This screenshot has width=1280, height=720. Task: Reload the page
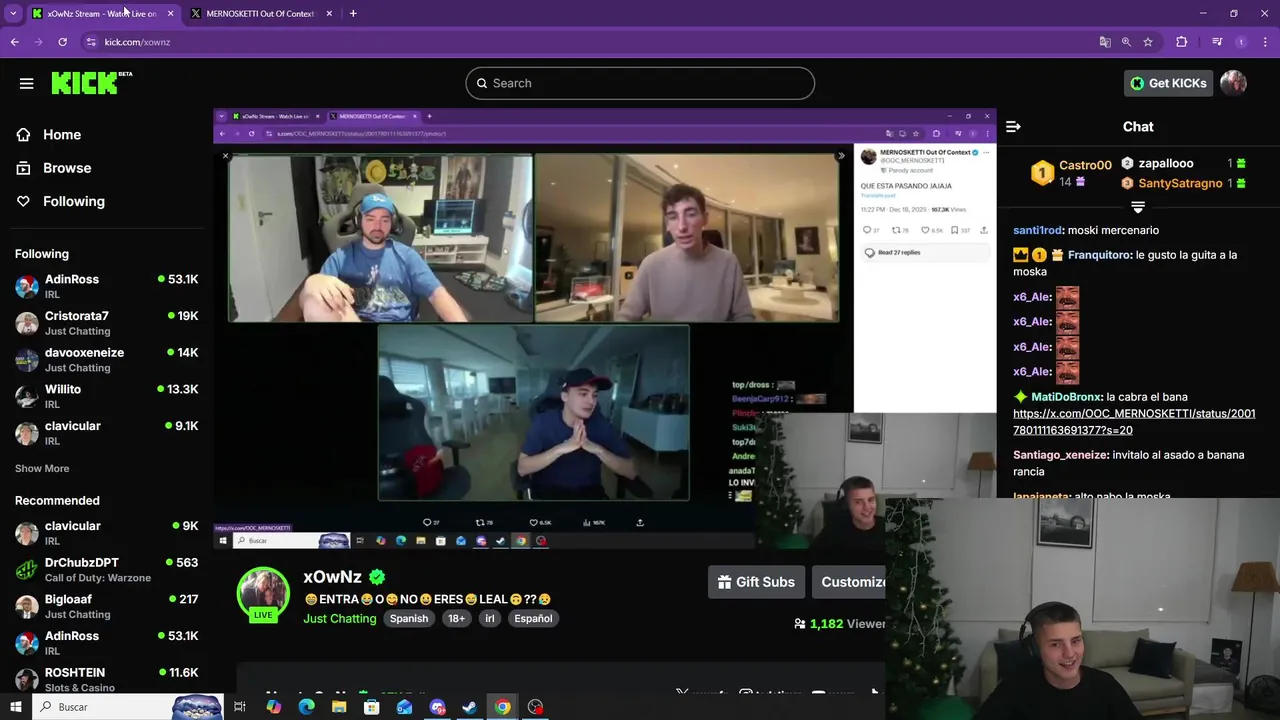(x=62, y=42)
